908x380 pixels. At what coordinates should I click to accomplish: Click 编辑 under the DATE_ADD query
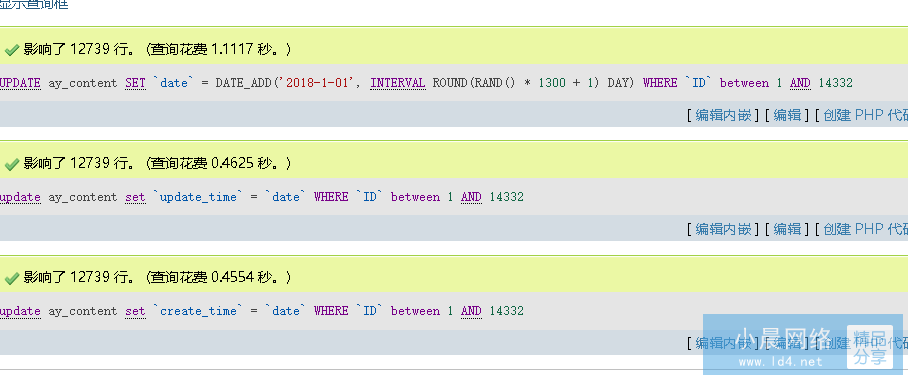(x=787, y=115)
